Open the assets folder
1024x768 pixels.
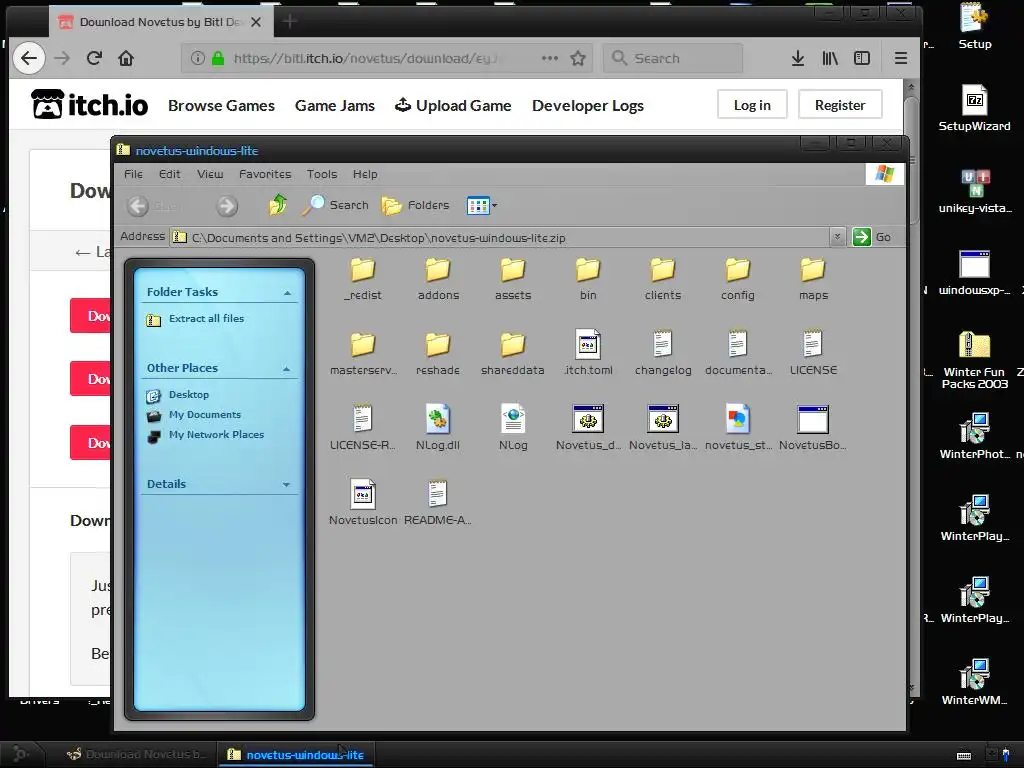click(513, 279)
